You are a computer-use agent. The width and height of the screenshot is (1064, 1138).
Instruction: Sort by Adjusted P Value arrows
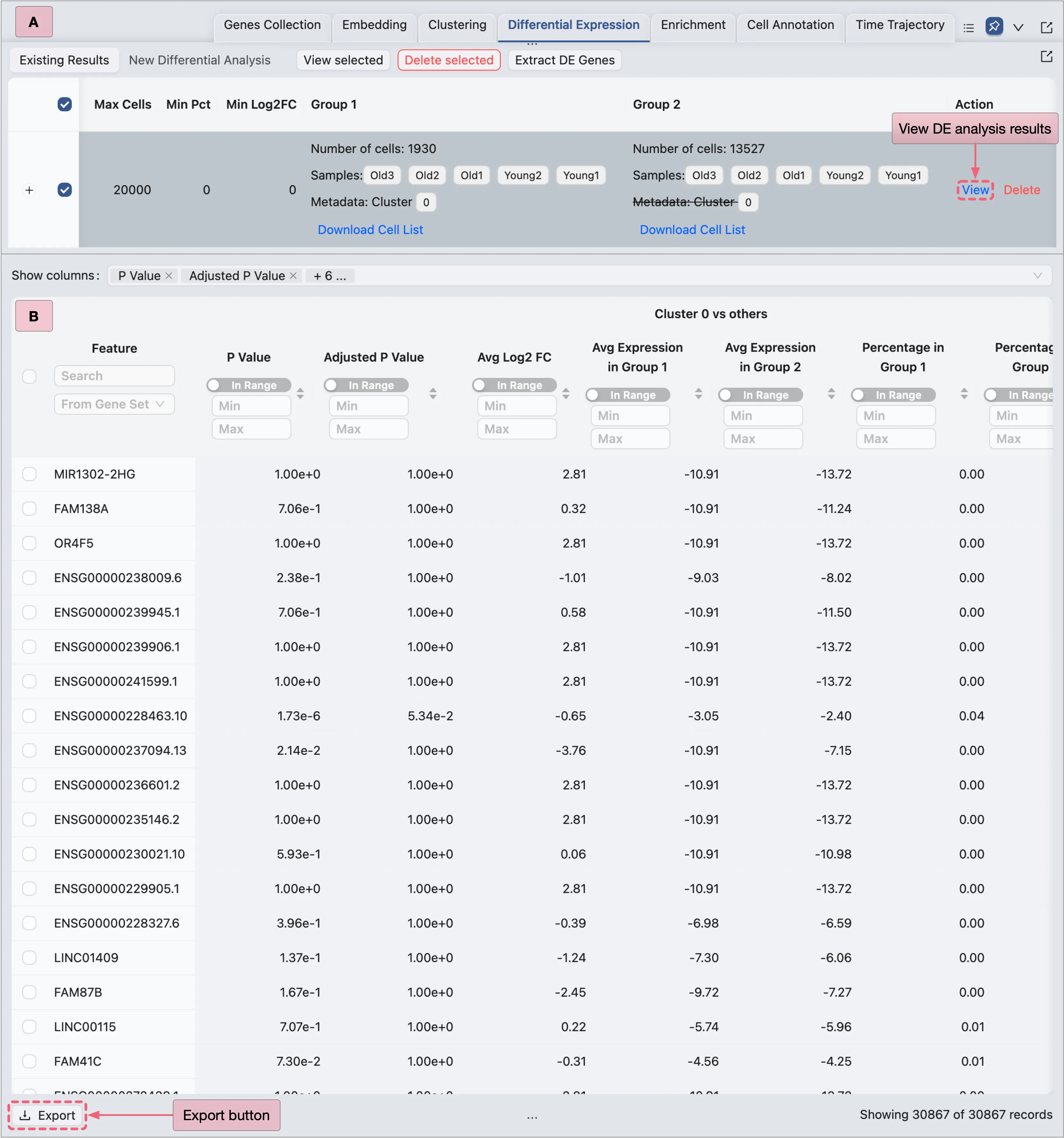[x=433, y=394]
